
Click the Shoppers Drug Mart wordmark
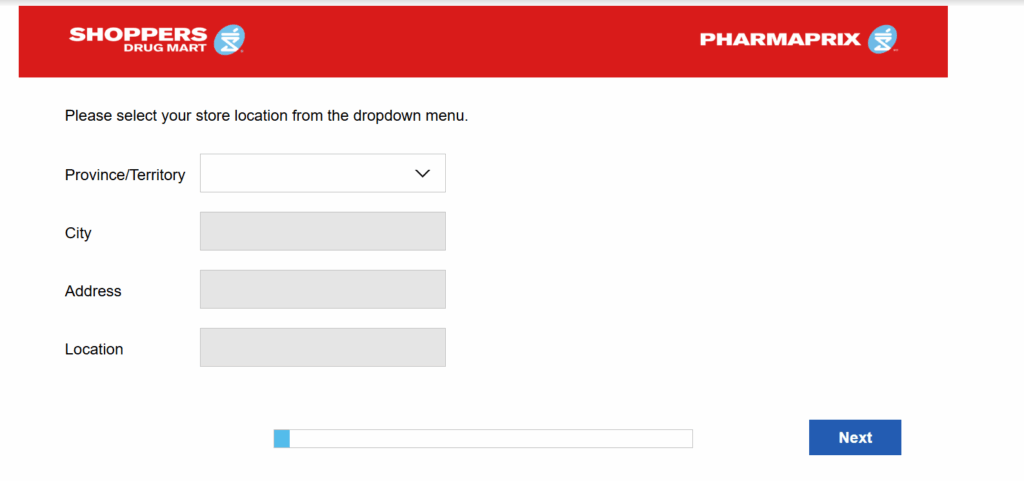pos(139,36)
